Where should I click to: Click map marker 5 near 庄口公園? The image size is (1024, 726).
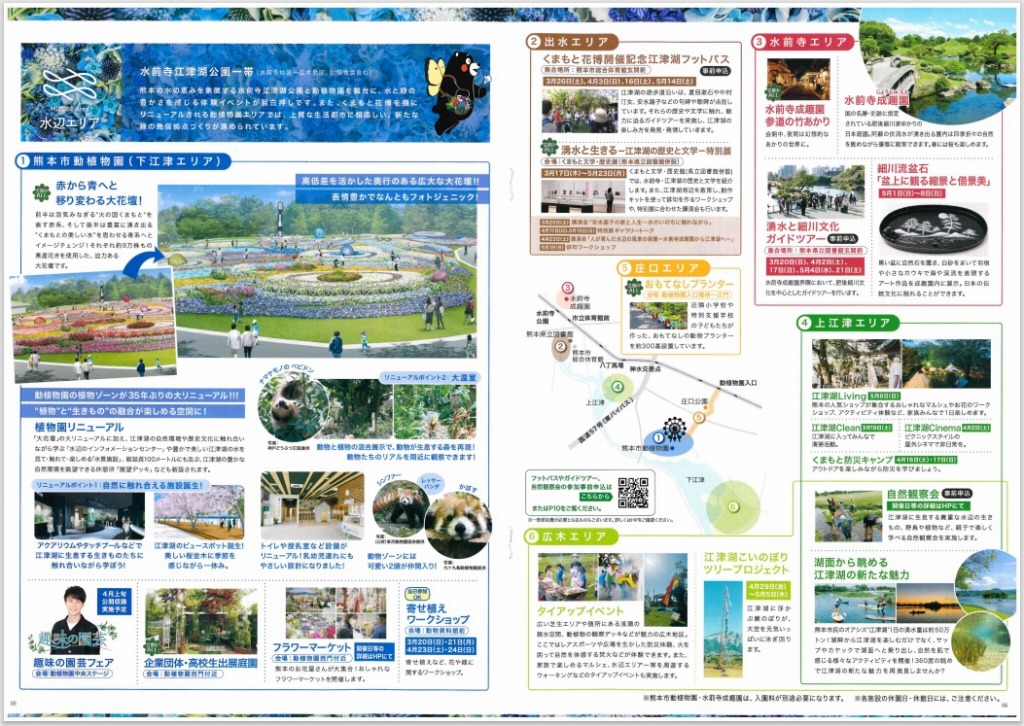tap(700, 417)
